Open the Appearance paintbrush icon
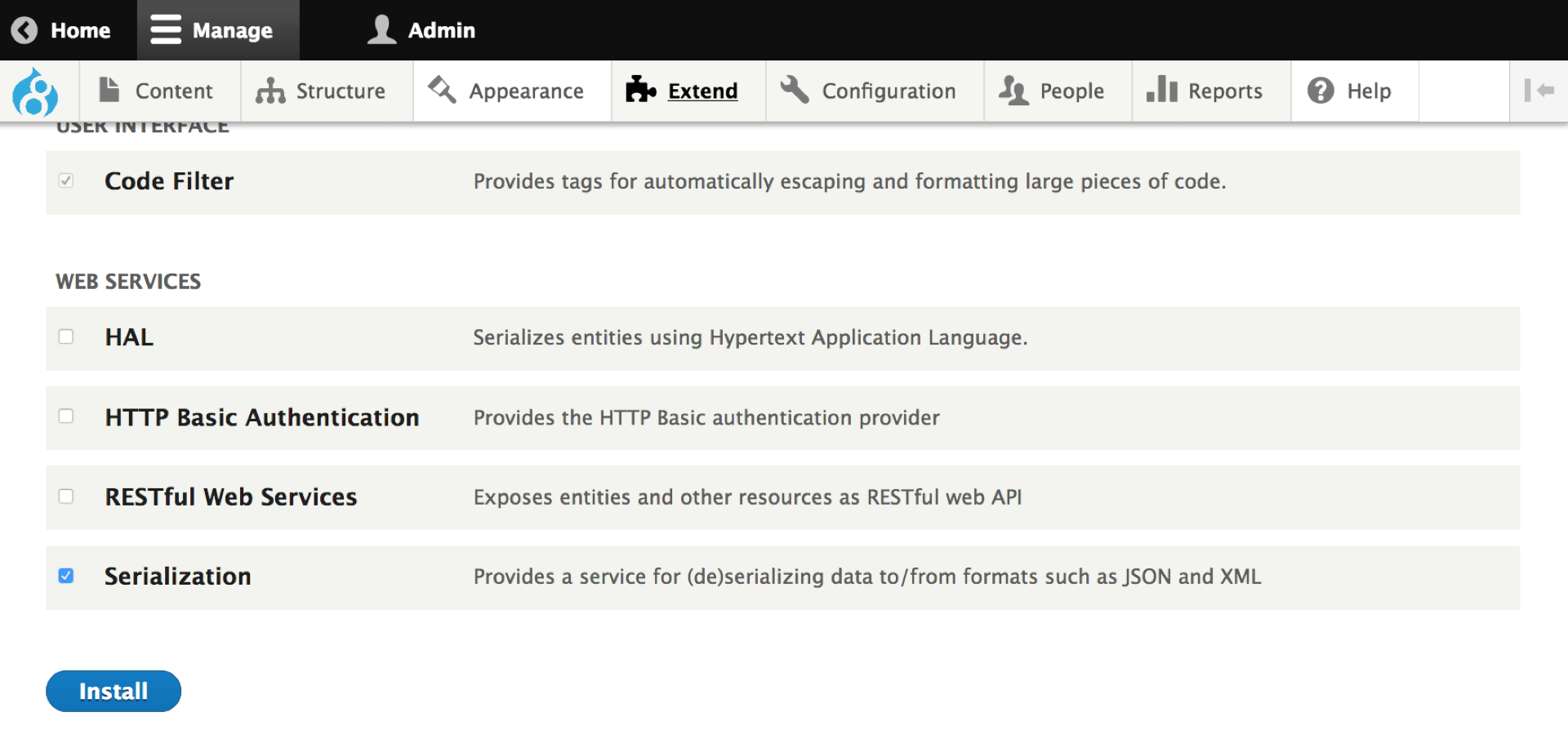Viewport: 1568px width, 748px height. 442,90
